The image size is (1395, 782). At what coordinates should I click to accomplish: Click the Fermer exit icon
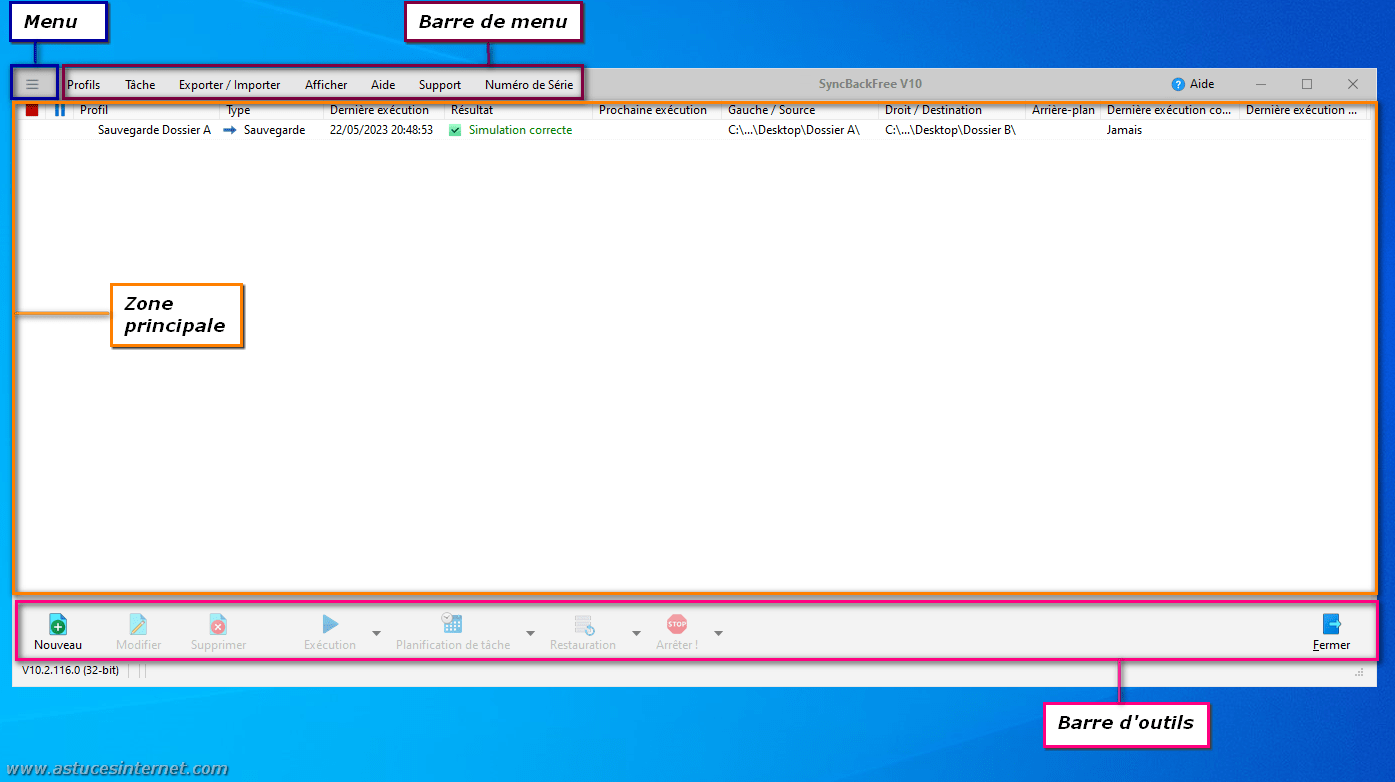tap(1331, 624)
